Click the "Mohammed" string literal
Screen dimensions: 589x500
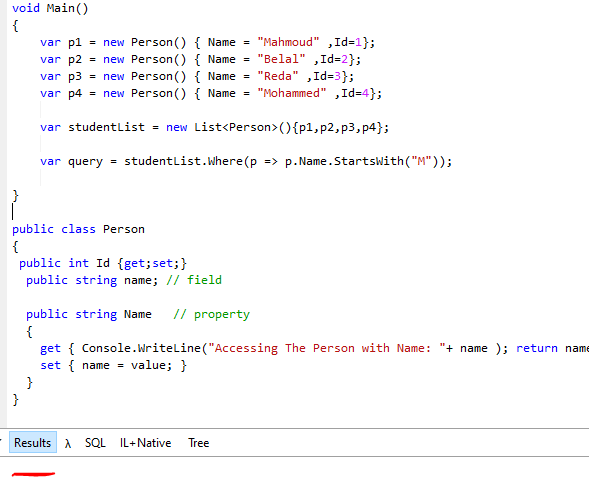(291, 93)
